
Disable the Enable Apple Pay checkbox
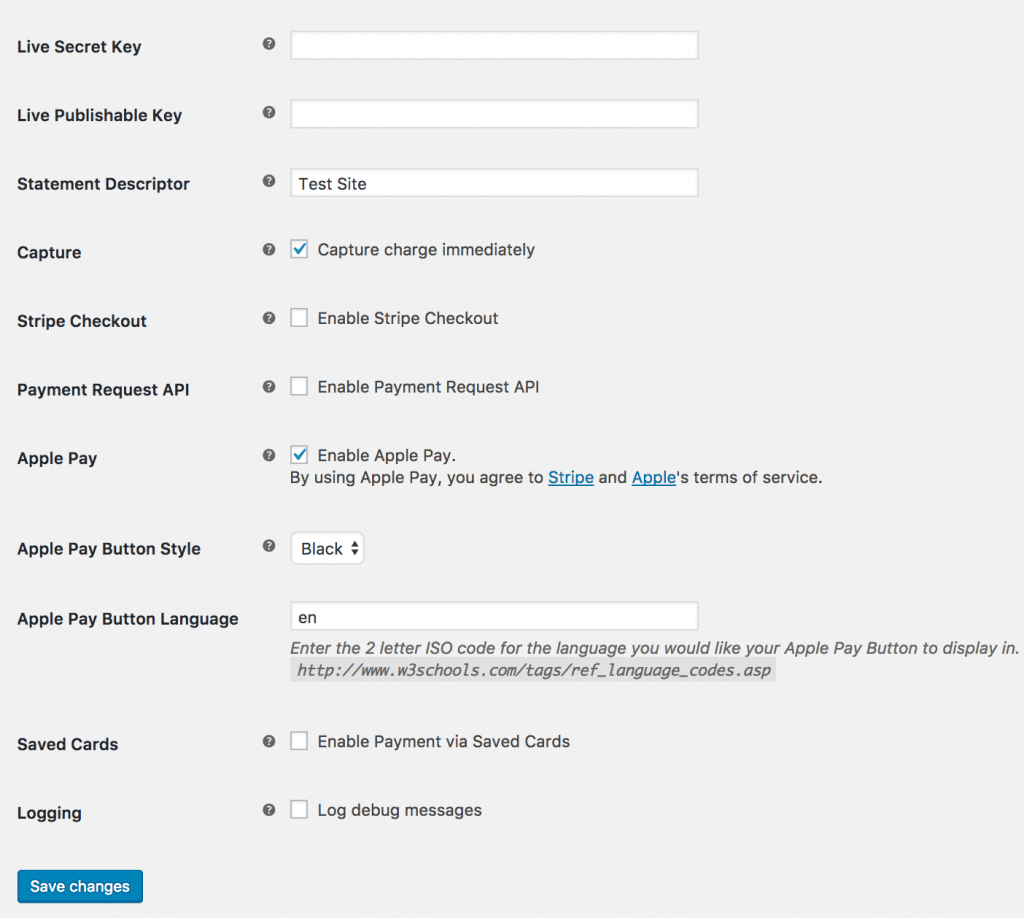click(x=299, y=455)
